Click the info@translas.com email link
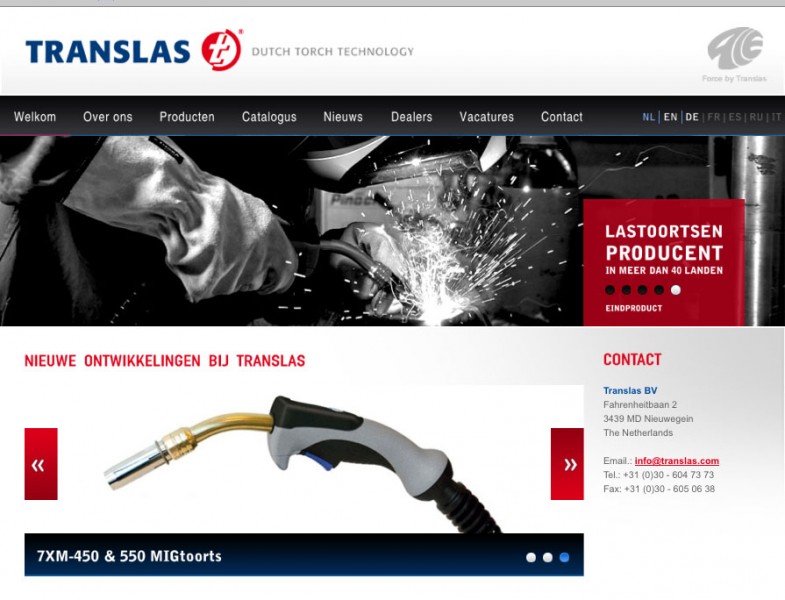Viewport: 785px width, 600px height. pos(677,461)
